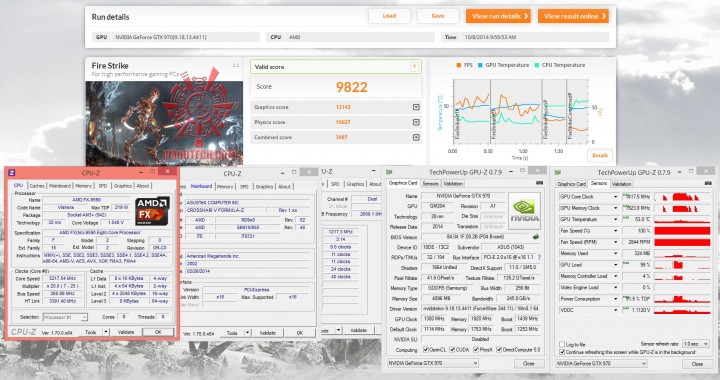Click Tools button in second CPU-Z Mainboard window
This screenshot has width=720, height=380.
[x=232, y=333]
